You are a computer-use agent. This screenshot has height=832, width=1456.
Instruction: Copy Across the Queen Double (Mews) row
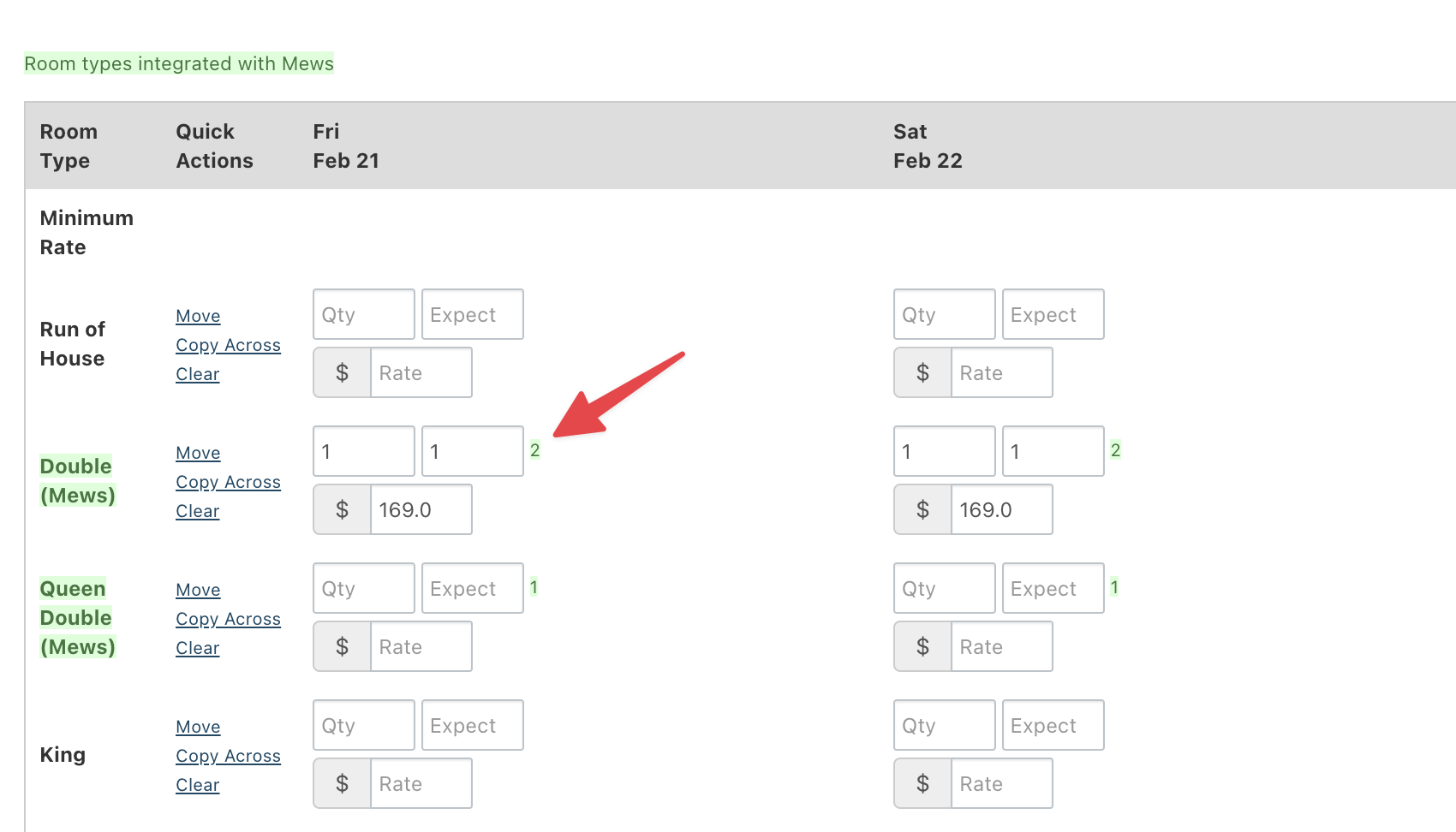click(x=228, y=619)
